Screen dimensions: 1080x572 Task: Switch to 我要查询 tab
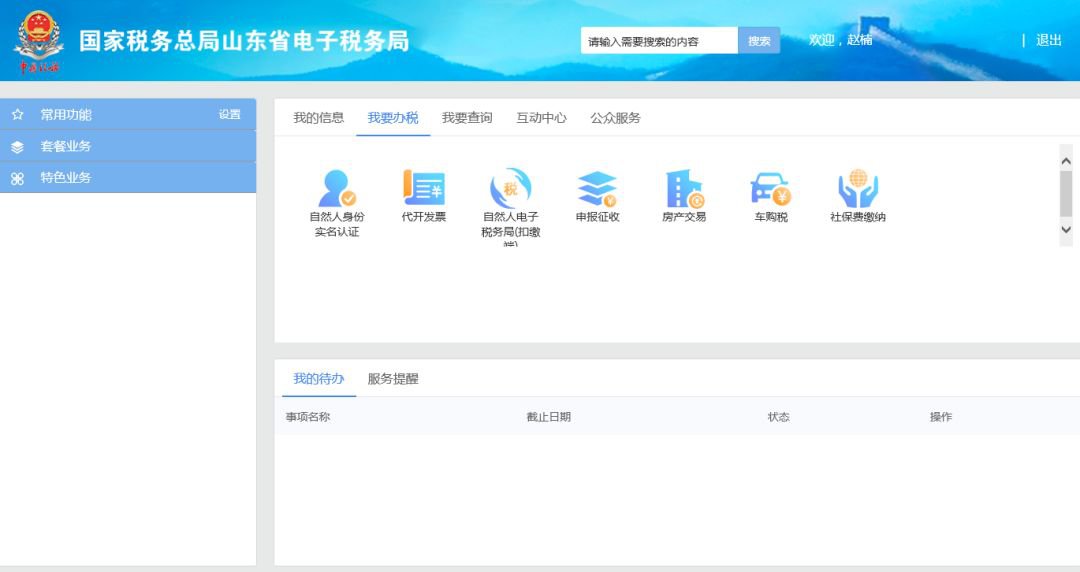point(467,118)
